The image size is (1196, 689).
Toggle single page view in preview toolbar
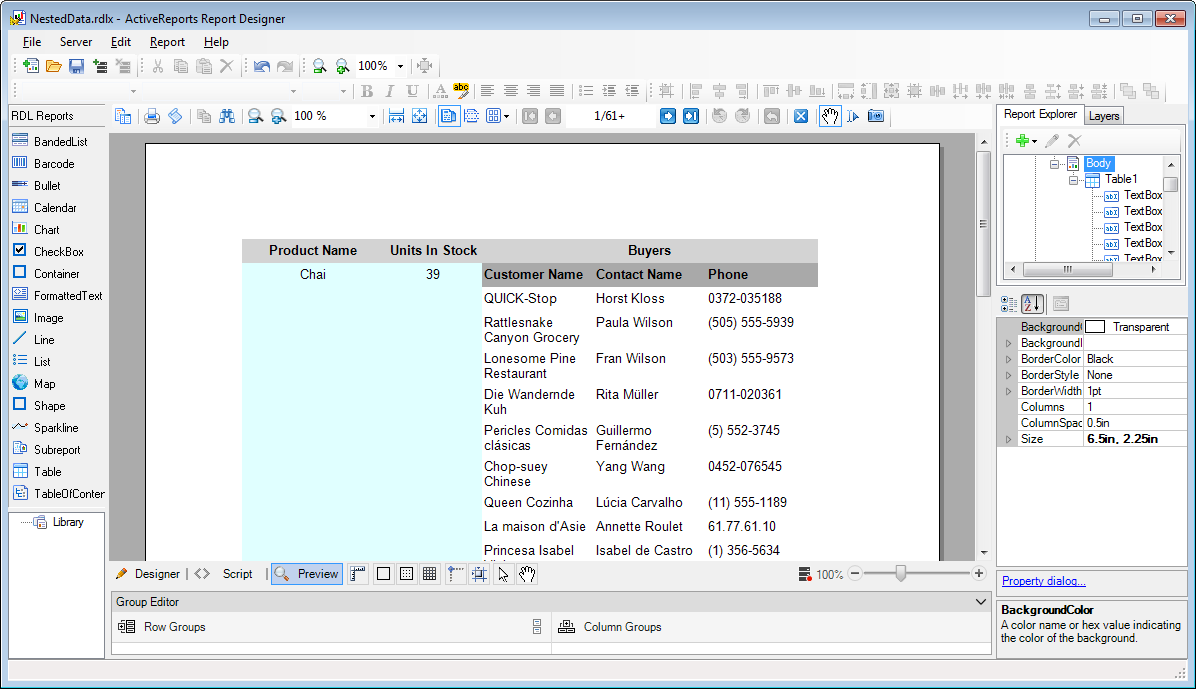click(448, 116)
